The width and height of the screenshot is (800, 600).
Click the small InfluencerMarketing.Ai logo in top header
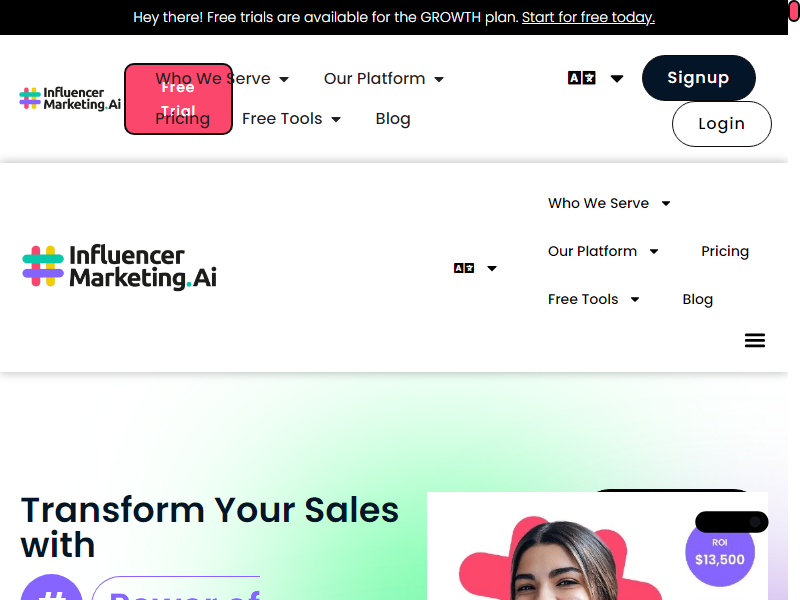[x=70, y=98]
